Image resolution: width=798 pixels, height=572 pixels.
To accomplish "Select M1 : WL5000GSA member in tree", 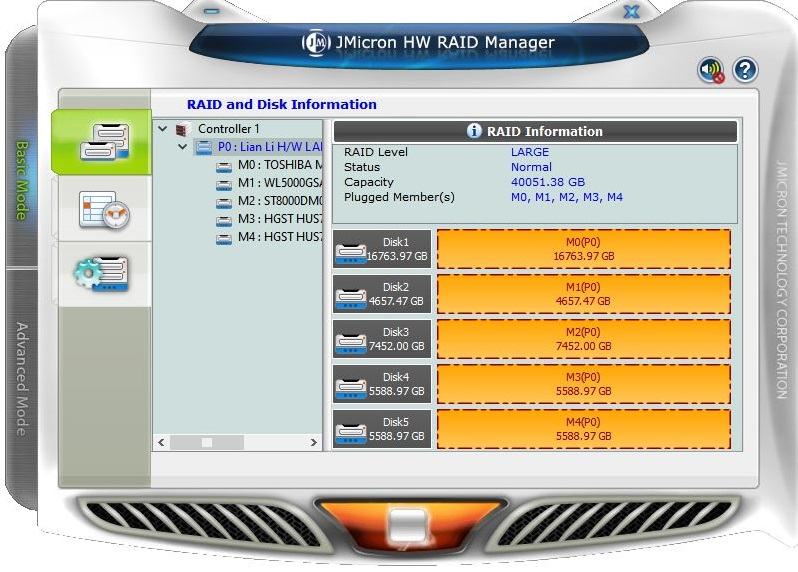I will (280, 183).
